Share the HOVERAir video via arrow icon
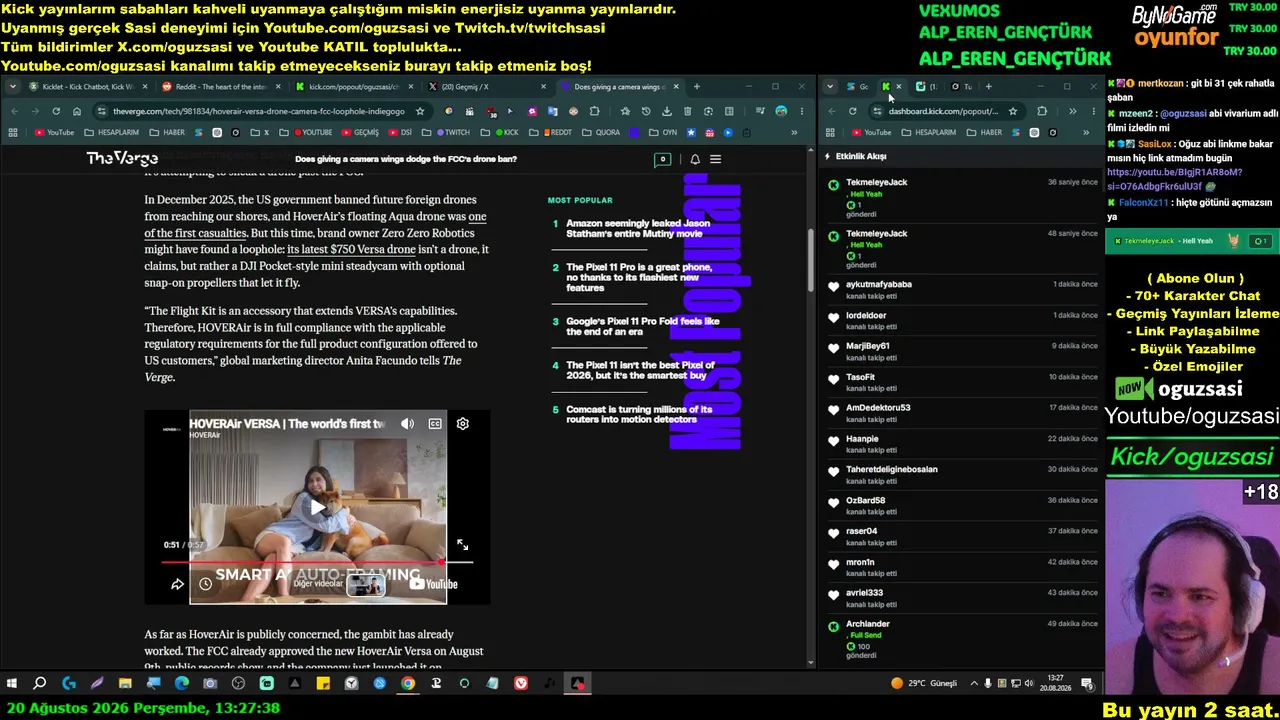The image size is (1280, 720). click(177, 584)
